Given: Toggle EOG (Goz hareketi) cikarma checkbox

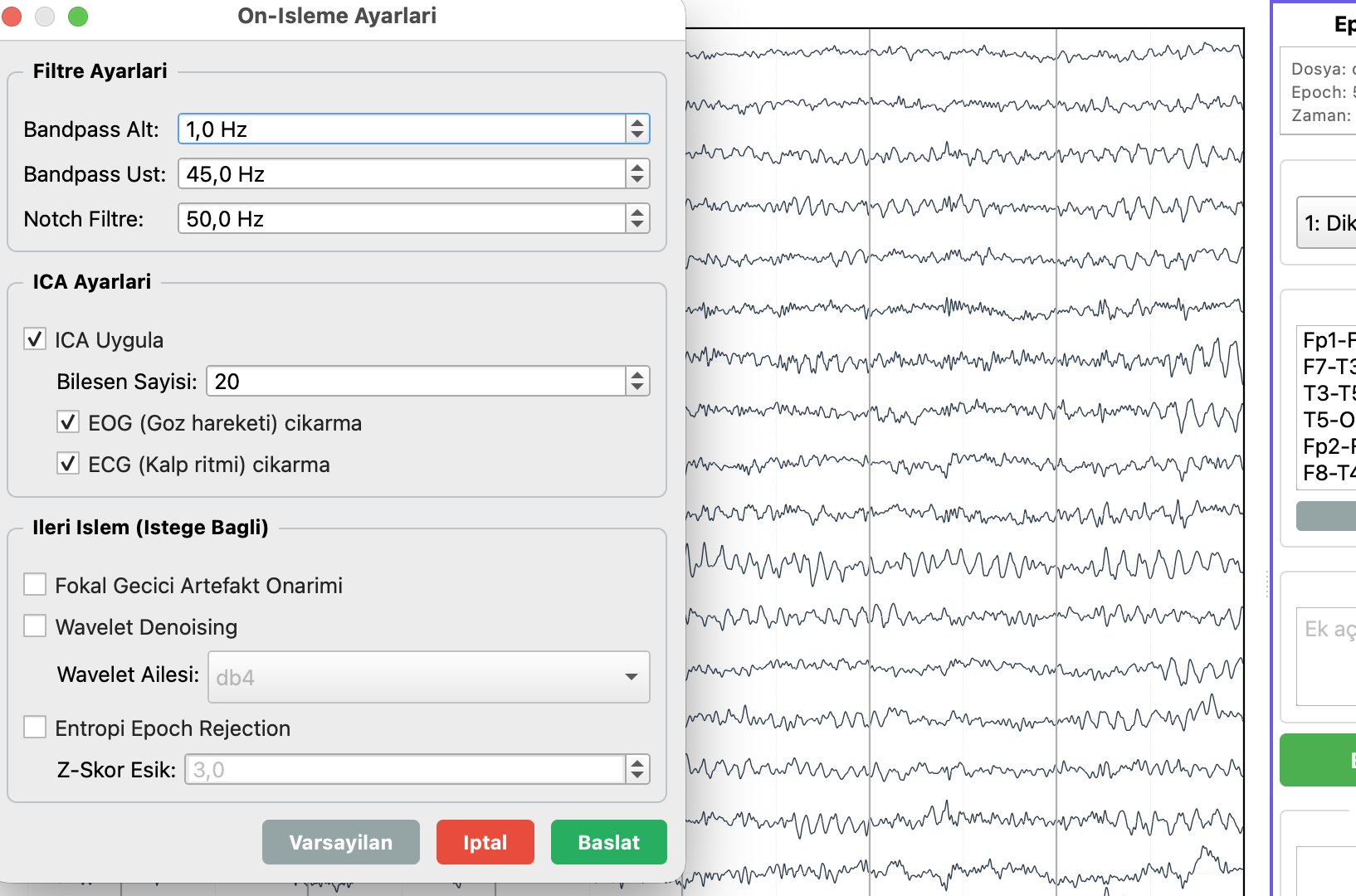Looking at the screenshot, I should pyautogui.click(x=68, y=422).
